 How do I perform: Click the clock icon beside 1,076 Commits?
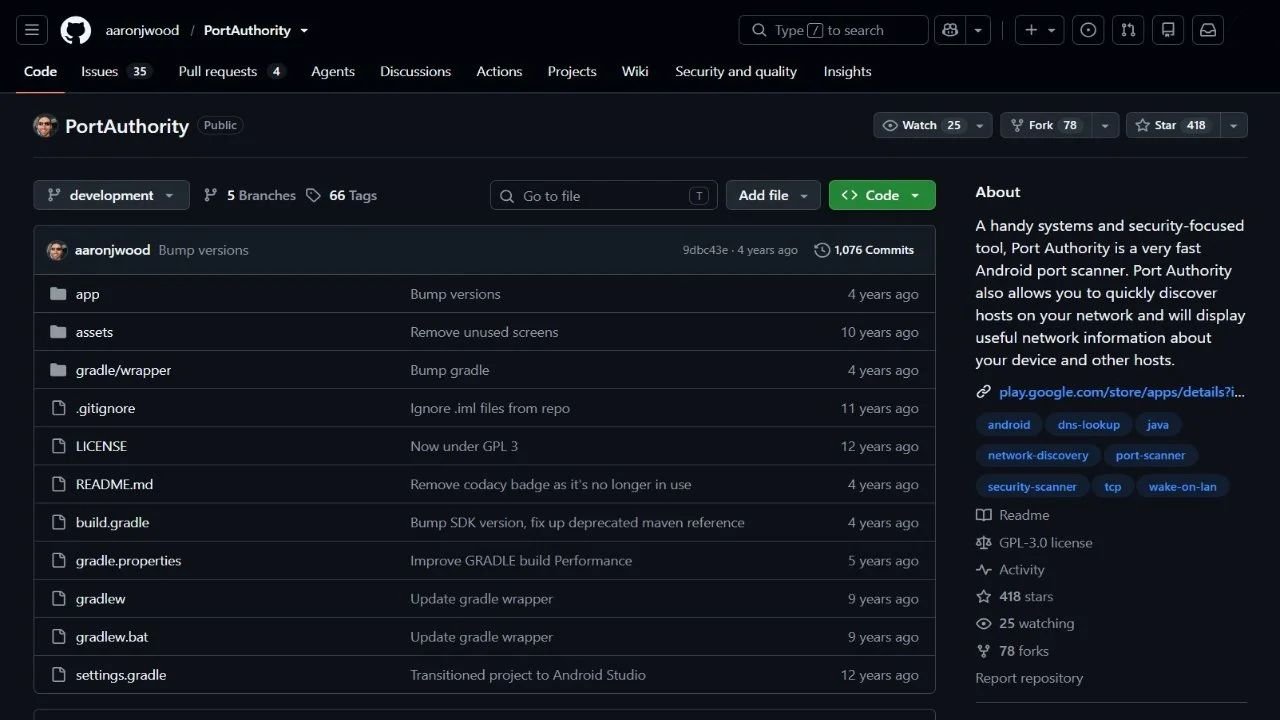pyautogui.click(x=822, y=250)
